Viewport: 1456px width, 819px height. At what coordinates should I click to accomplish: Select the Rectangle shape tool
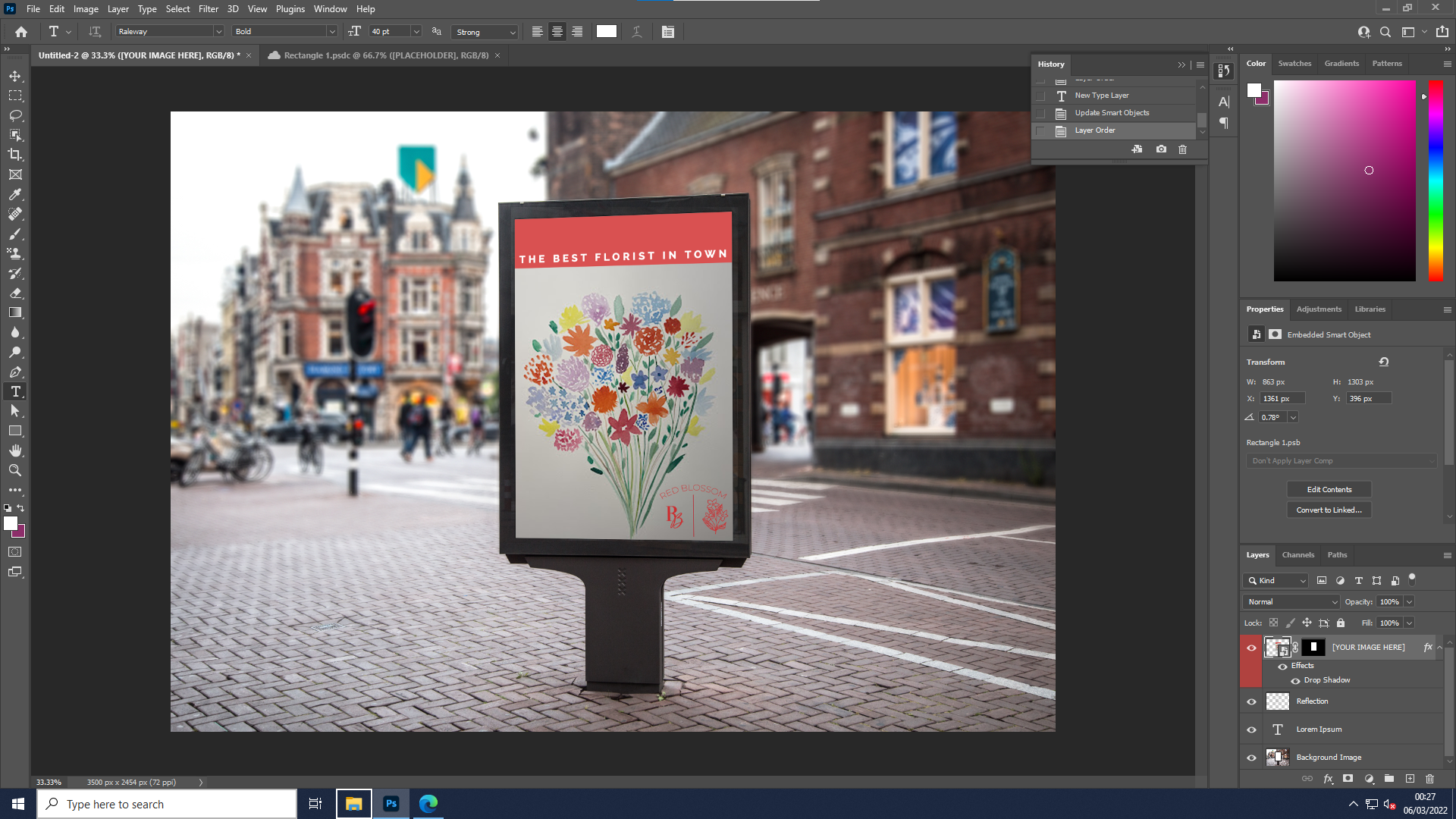point(15,431)
